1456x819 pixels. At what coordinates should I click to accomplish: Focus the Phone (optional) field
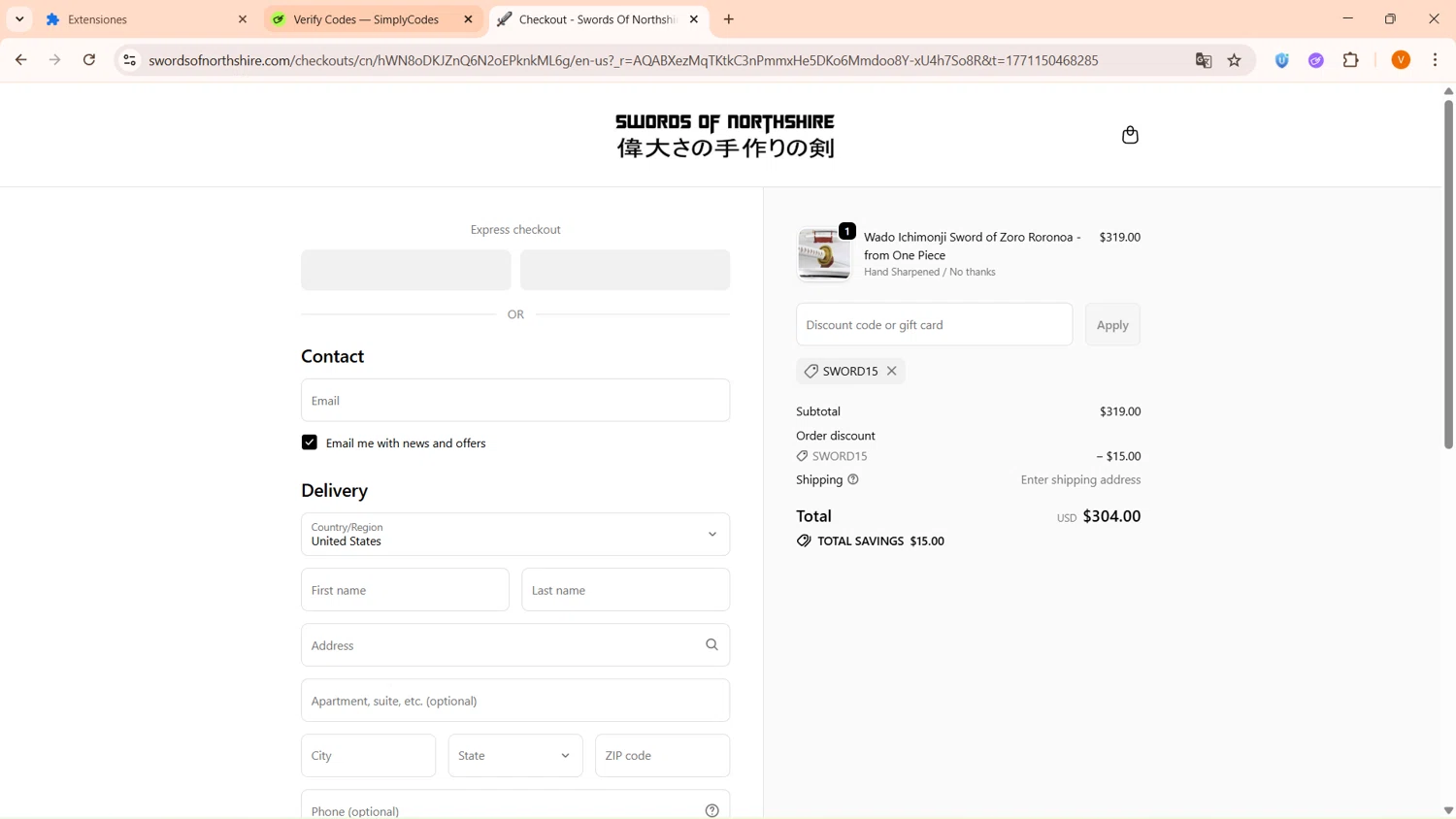(x=515, y=805)
